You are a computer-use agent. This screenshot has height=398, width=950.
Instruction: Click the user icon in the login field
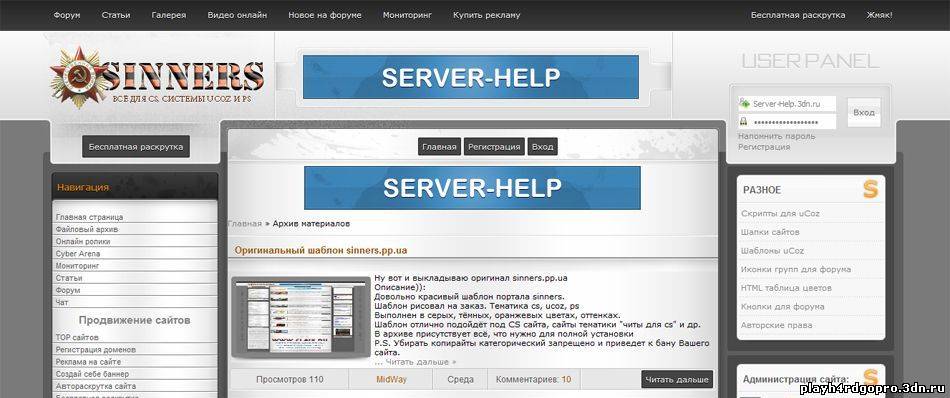point(745,104)
